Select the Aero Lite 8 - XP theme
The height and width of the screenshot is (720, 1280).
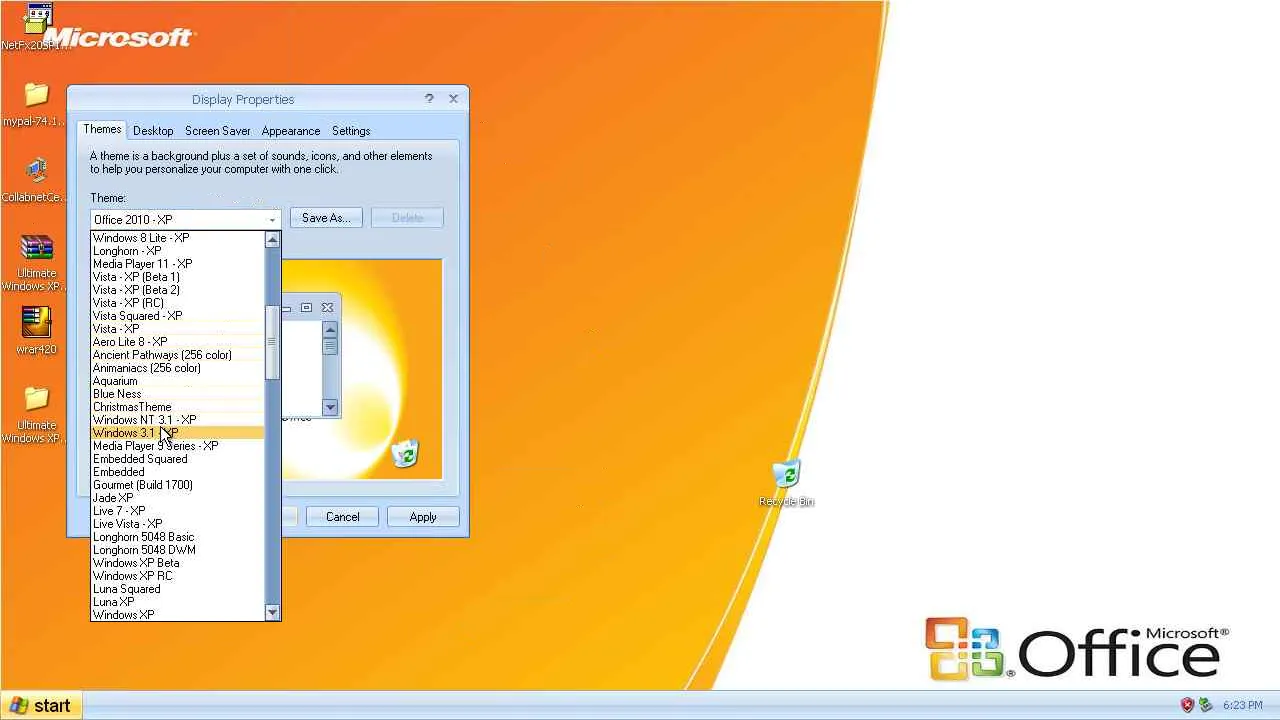[x=178, y=342]
